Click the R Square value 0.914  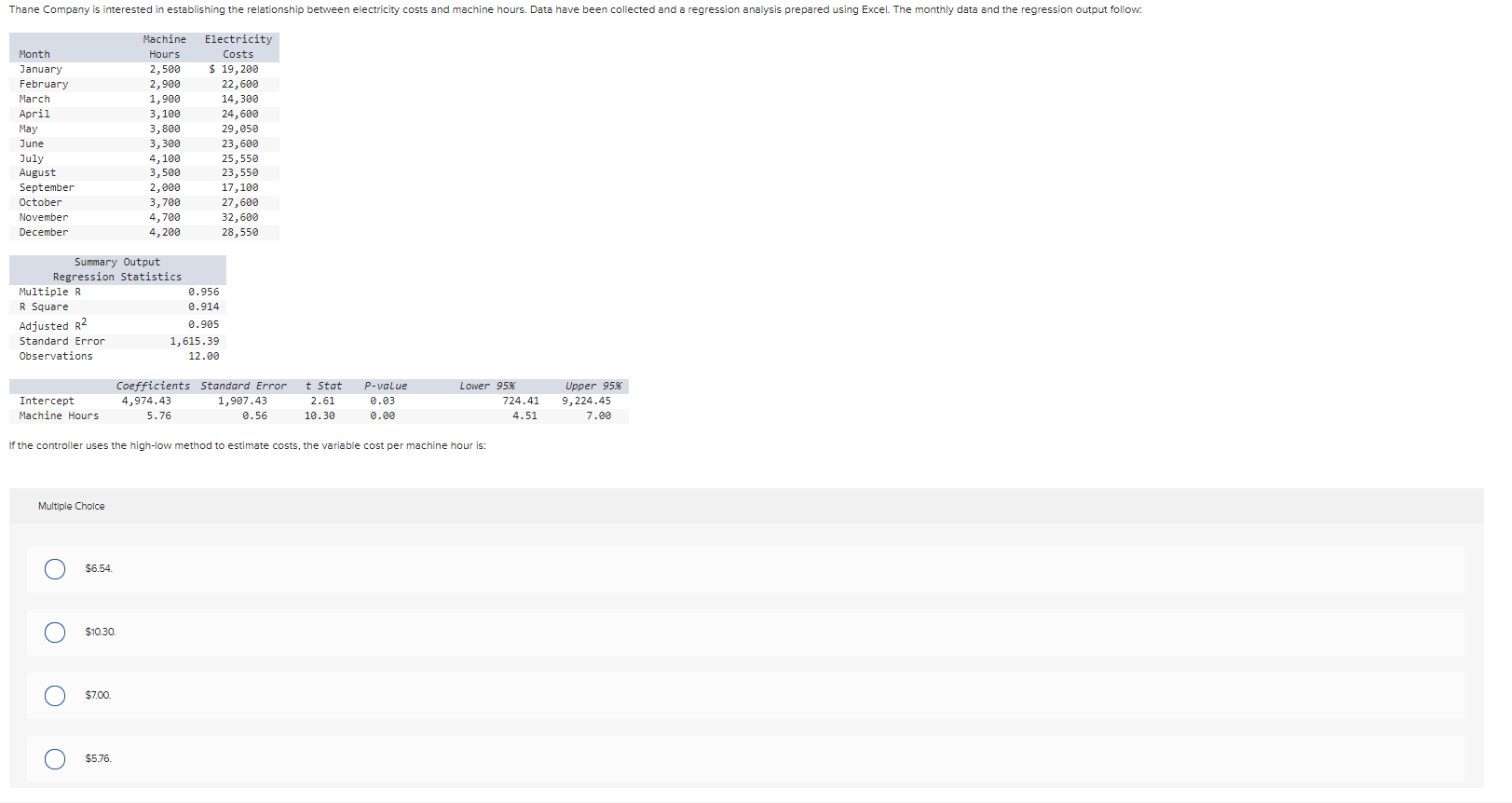[204, 307]
